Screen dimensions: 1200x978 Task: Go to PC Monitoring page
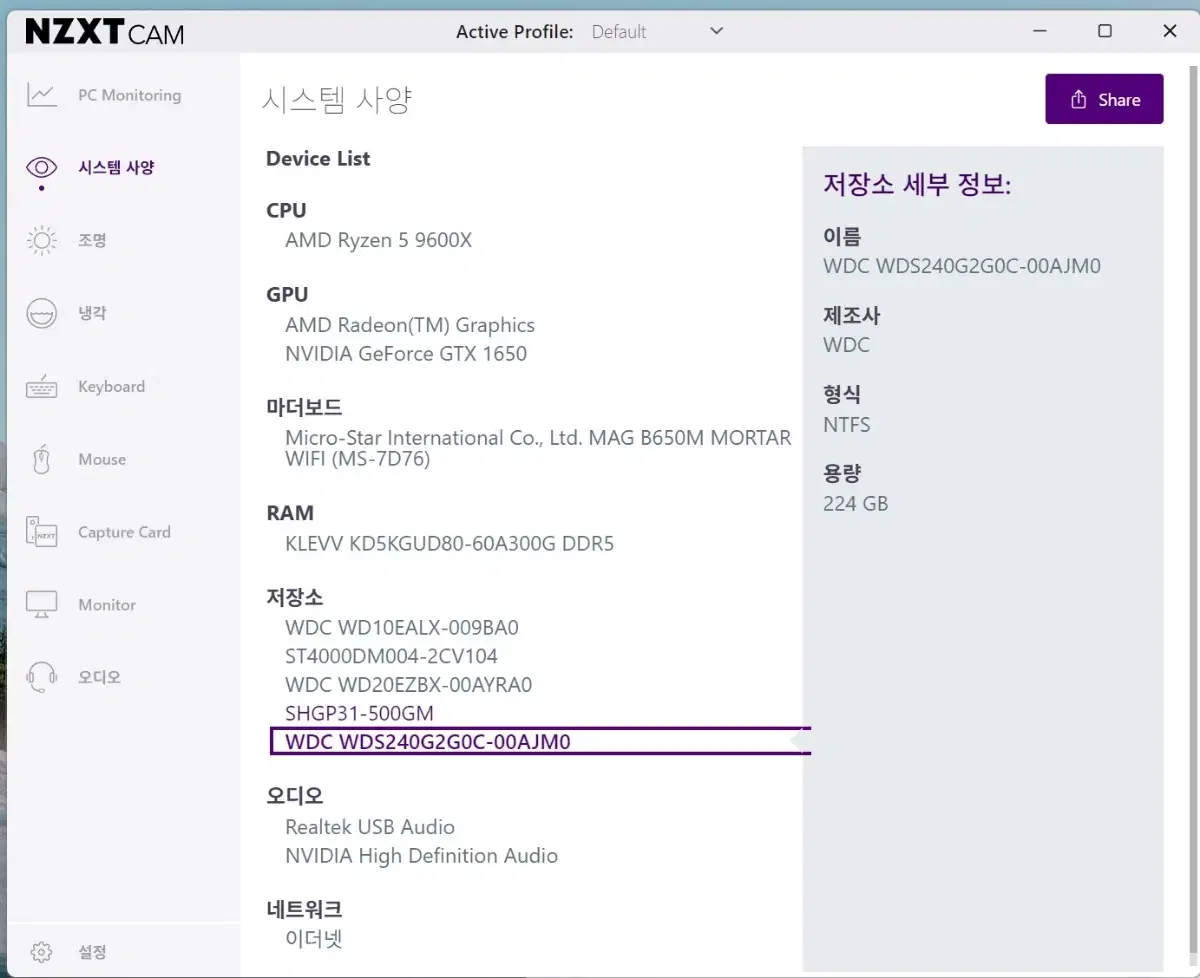(129, 95)
